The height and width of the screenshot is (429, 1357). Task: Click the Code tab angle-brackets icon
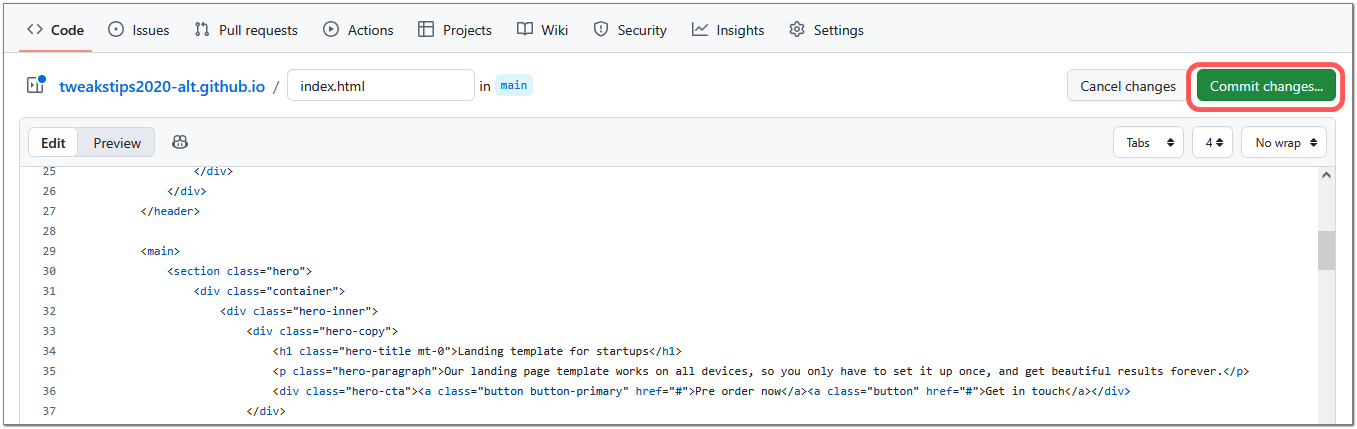35,30
